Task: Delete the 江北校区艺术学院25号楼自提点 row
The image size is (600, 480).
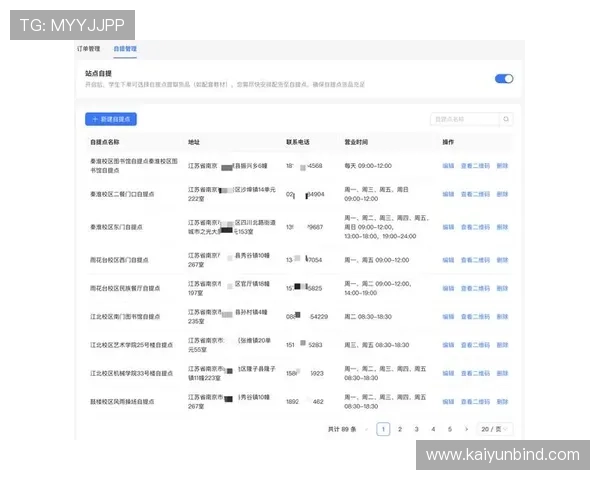Action: (x=502, y=345)
